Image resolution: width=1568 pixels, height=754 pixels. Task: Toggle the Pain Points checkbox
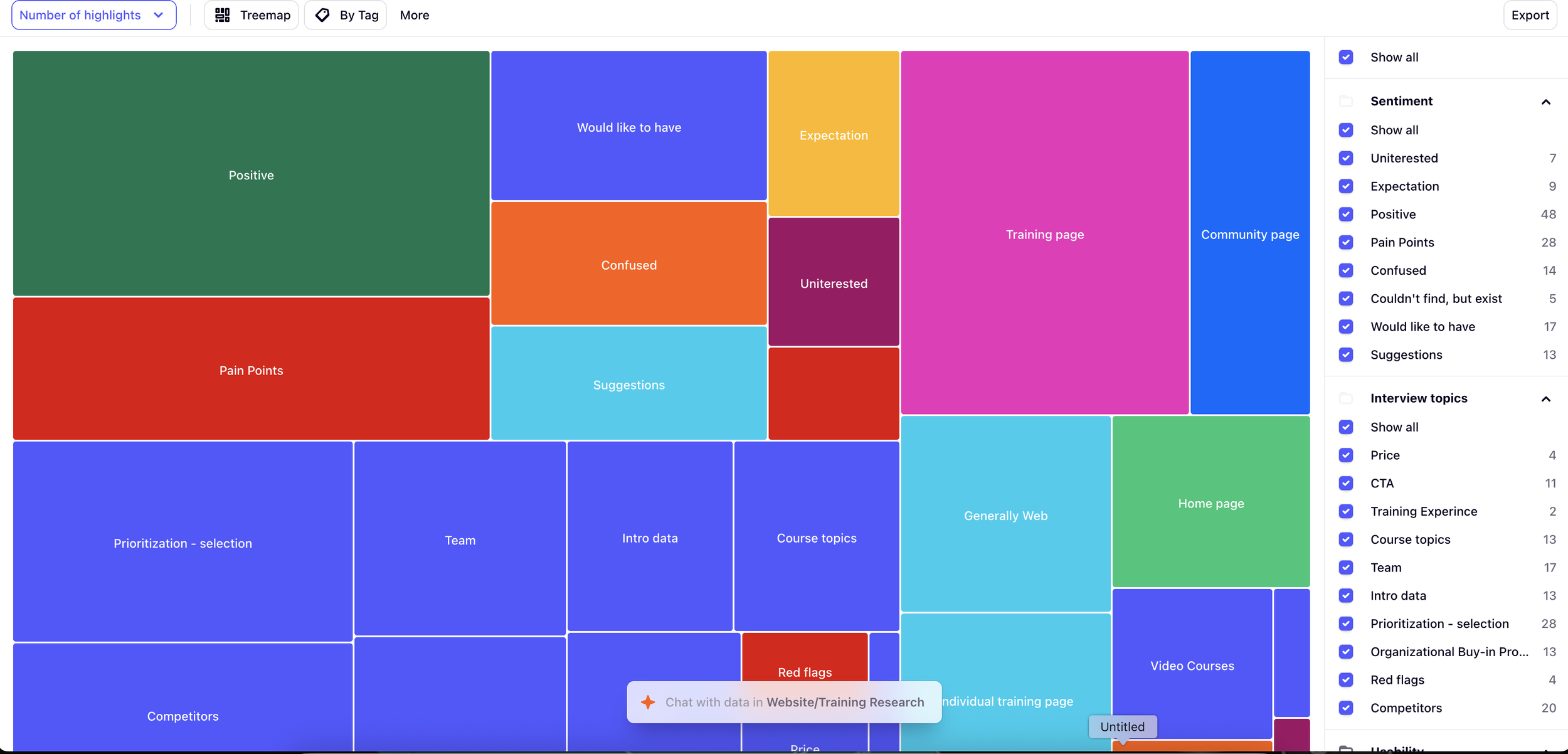pyautogui.click(x=1346, y=242)
